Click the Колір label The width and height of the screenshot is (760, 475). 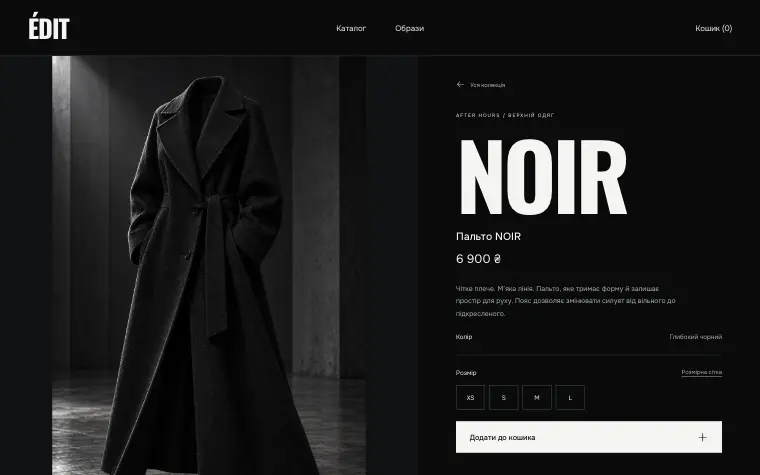464,337
